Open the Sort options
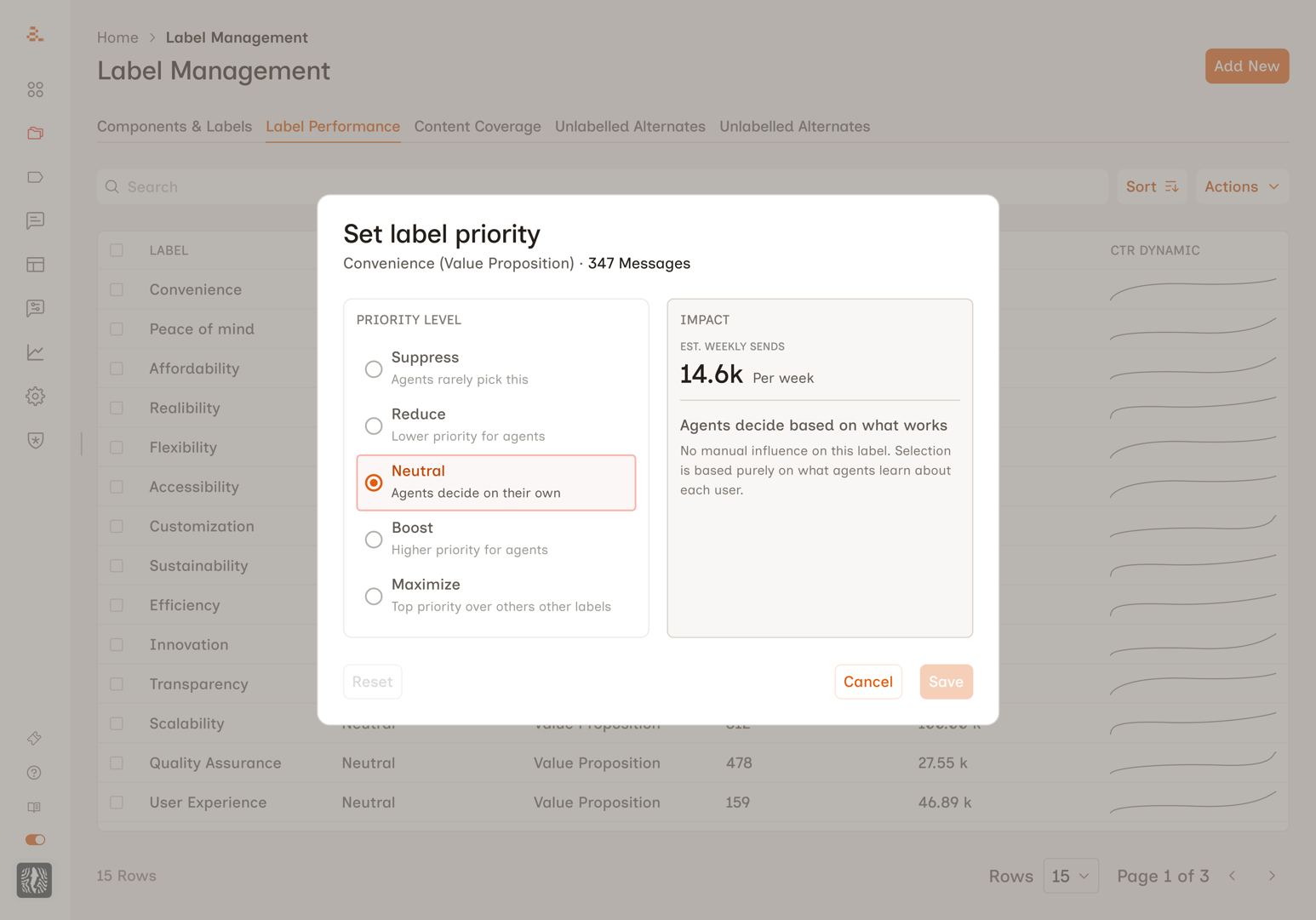Viewport: 1316px width, 920px height. [x=1152, y=186]
